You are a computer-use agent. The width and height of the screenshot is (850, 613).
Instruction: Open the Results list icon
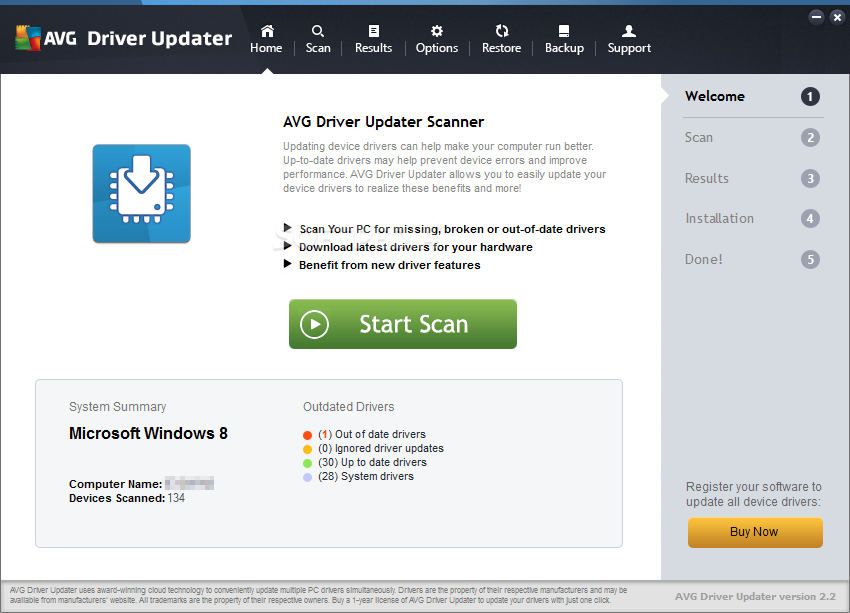374,31
